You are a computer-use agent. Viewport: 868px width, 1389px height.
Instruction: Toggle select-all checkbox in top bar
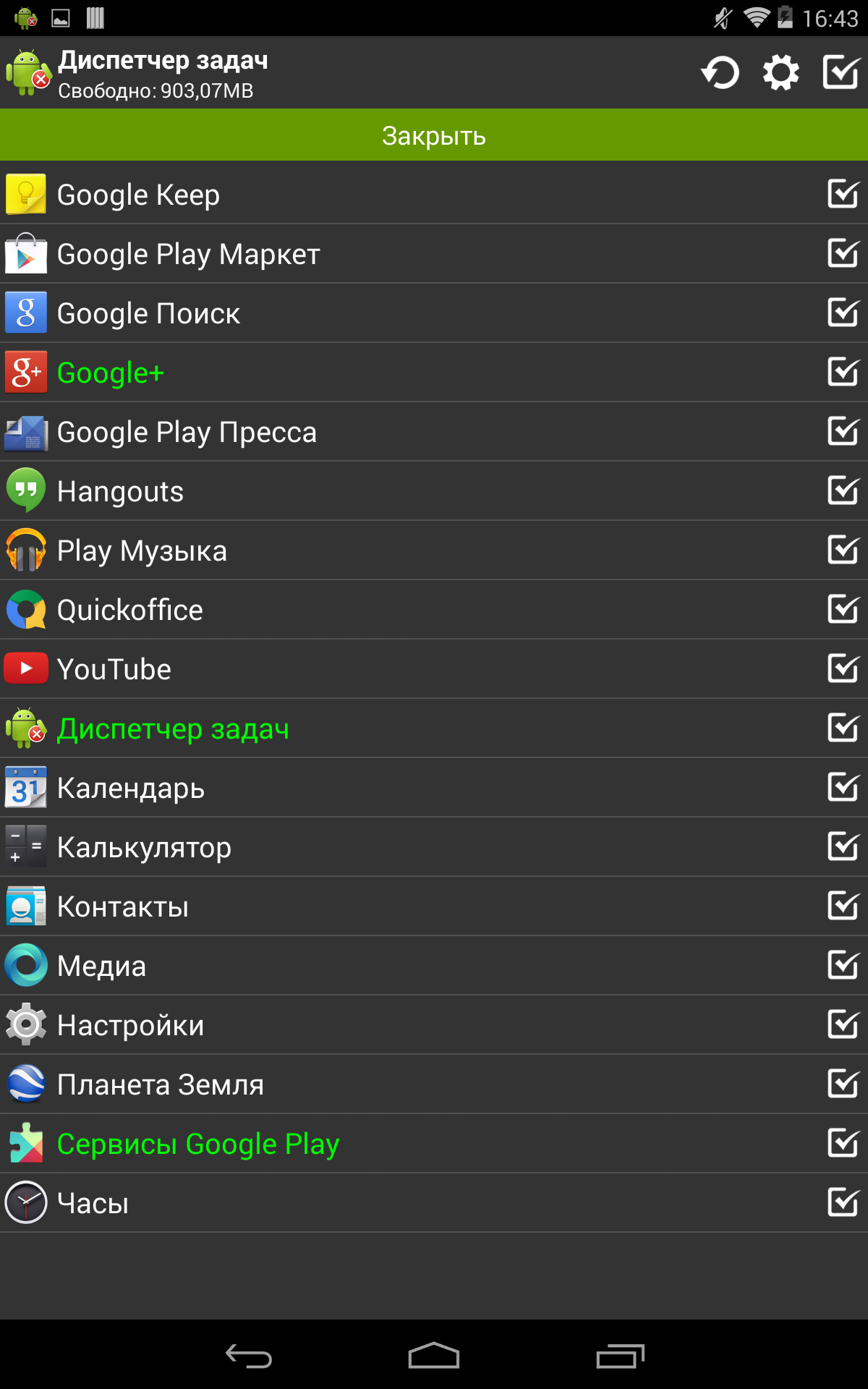point(842,72)
